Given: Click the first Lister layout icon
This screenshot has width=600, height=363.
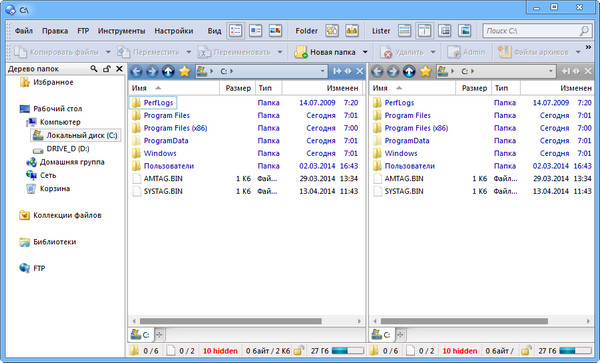Looking at the screenshot, I should (404, 31).
